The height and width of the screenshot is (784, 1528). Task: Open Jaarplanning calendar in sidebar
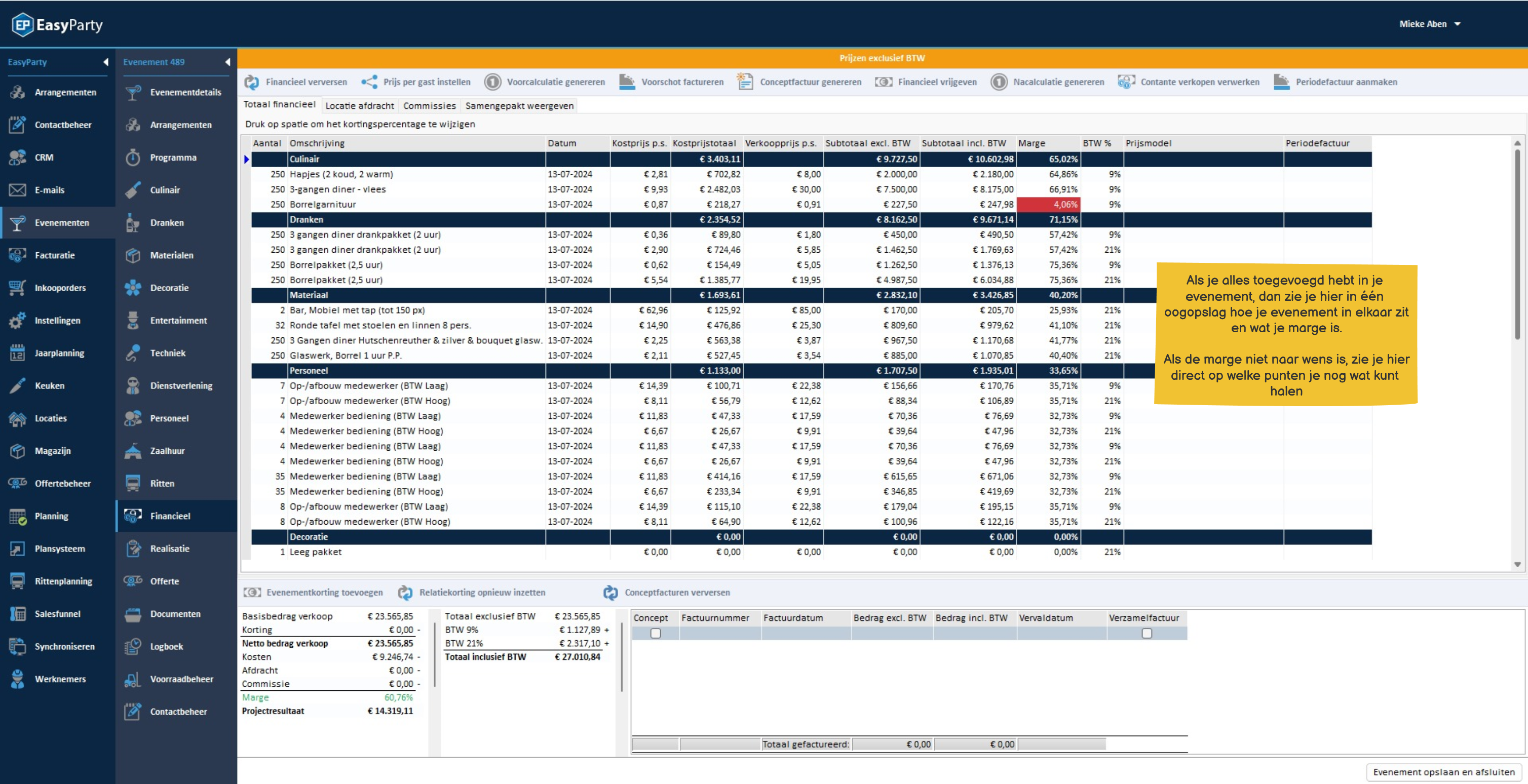point(58,353)
